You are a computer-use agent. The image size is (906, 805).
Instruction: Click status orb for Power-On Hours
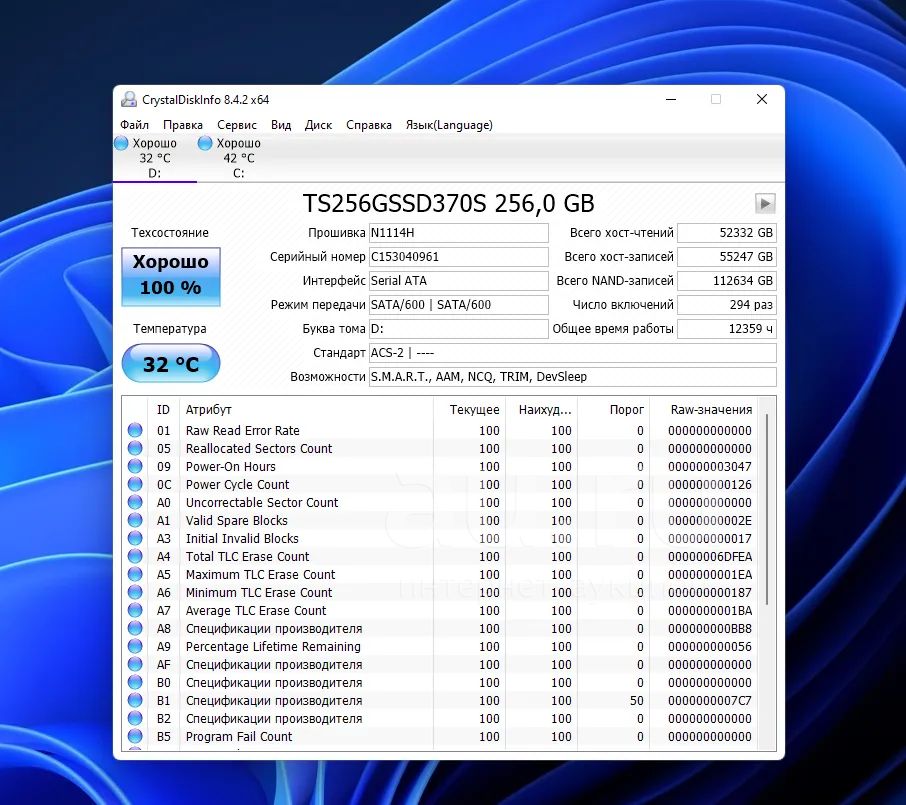[135, 466]
